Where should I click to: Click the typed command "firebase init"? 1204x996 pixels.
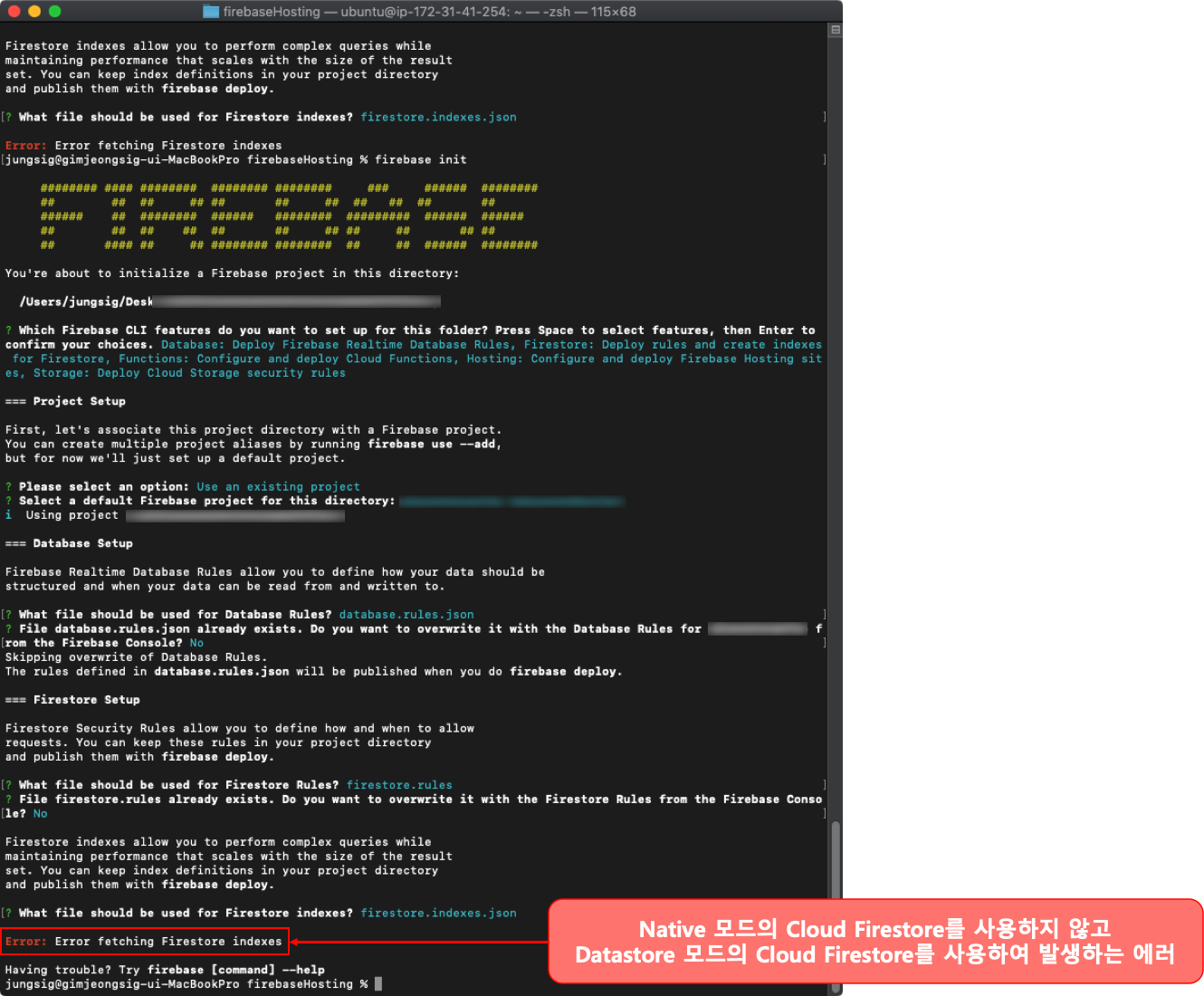click(x=421, y=159)
